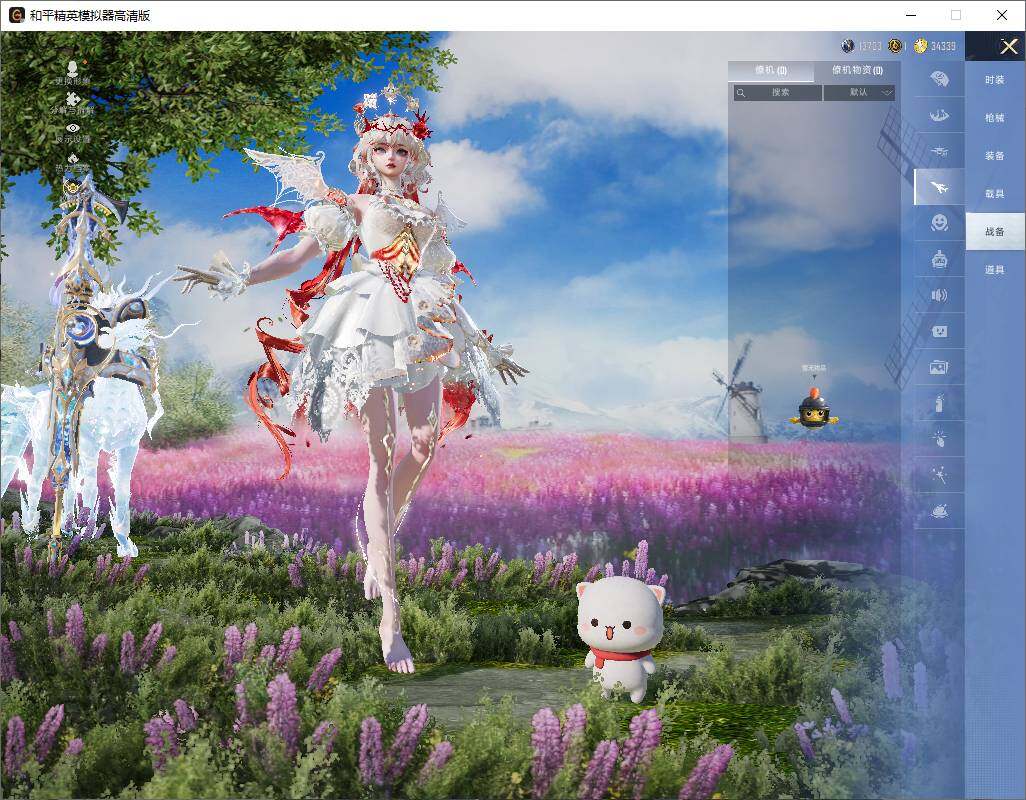This screenshot has height=800, width=1026.
Task: Minimize the emulator window
Action: click(x=911, y=15)
